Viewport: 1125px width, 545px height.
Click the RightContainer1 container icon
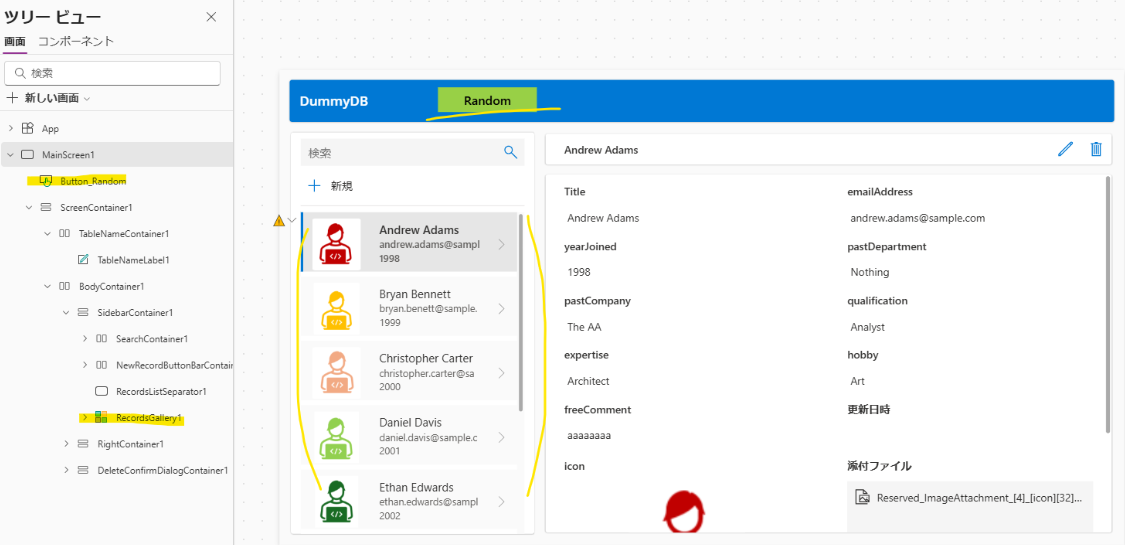coord(83,444)
